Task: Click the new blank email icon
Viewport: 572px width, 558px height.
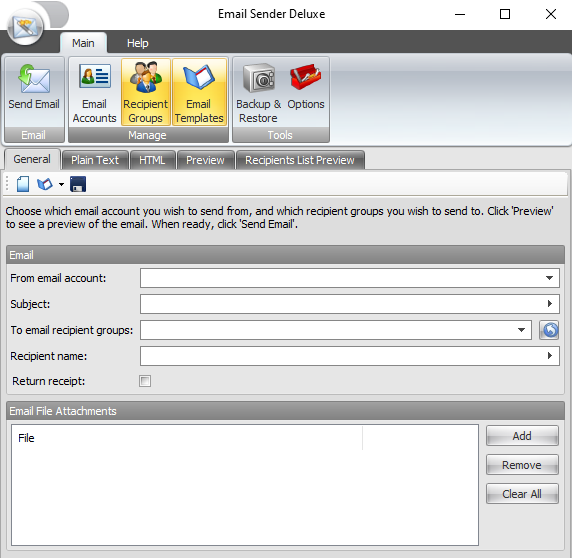Action: [x=23, y=184]
